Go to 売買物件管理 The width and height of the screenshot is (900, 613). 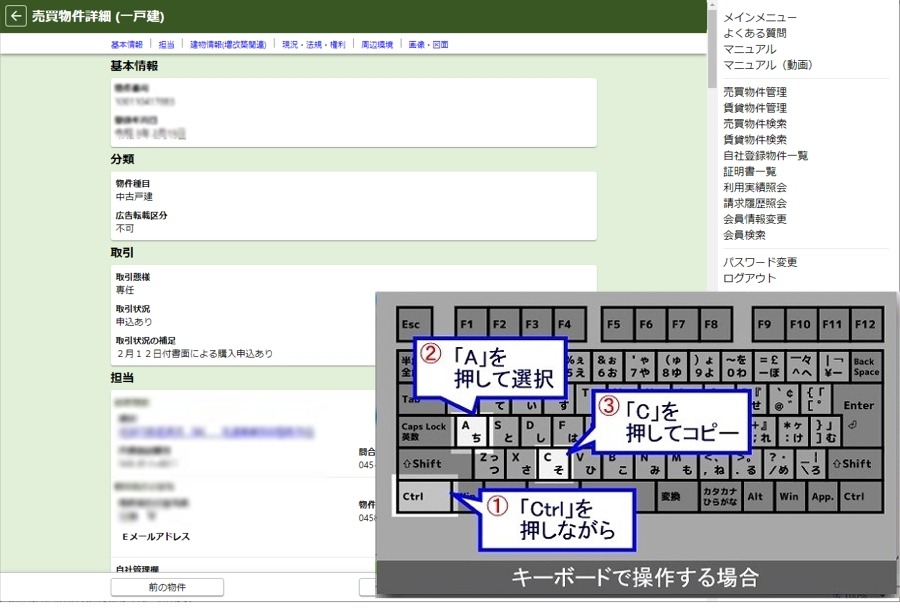(x=754, y=92)
